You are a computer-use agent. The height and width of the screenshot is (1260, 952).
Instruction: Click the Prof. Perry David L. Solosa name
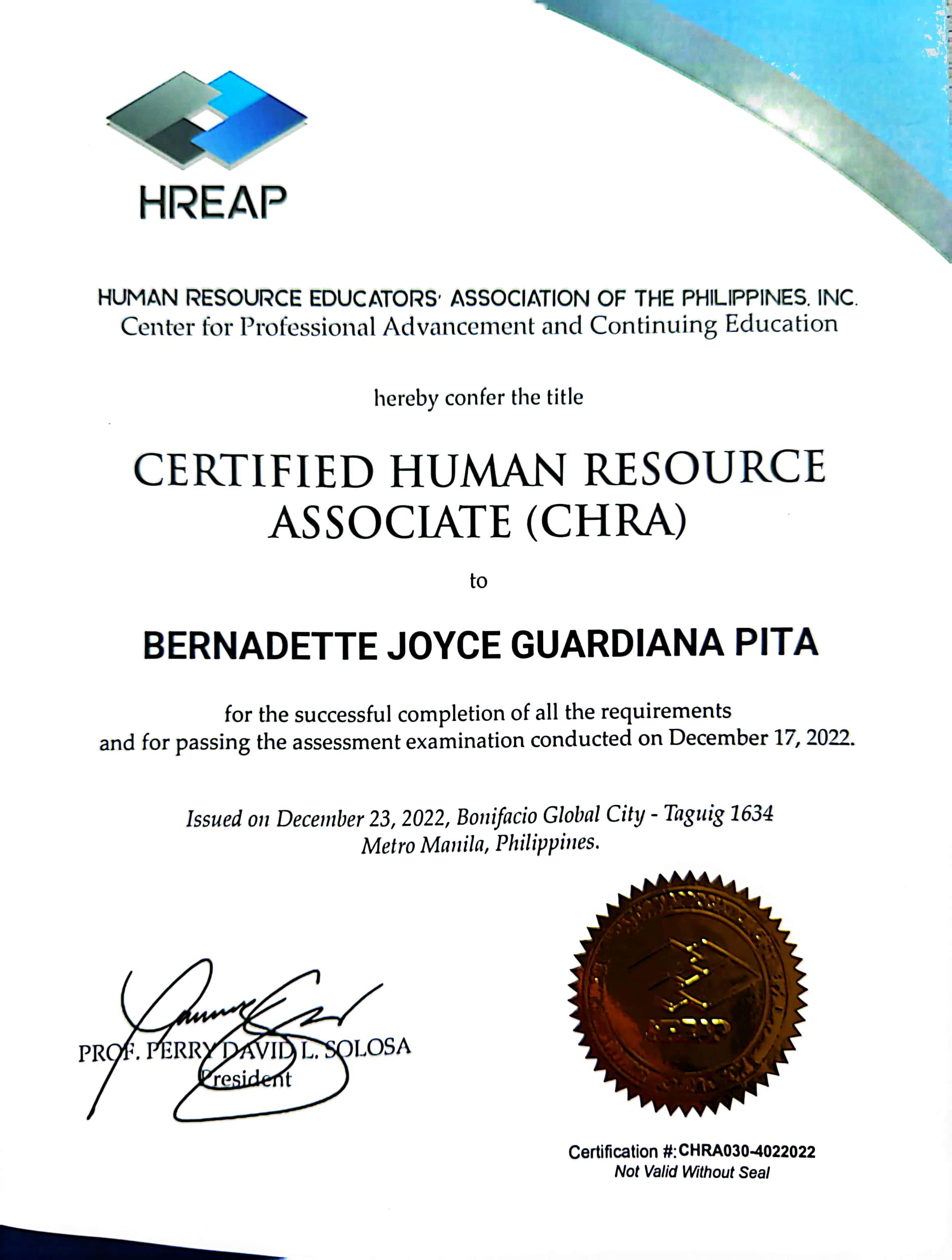pos(245,1050)
